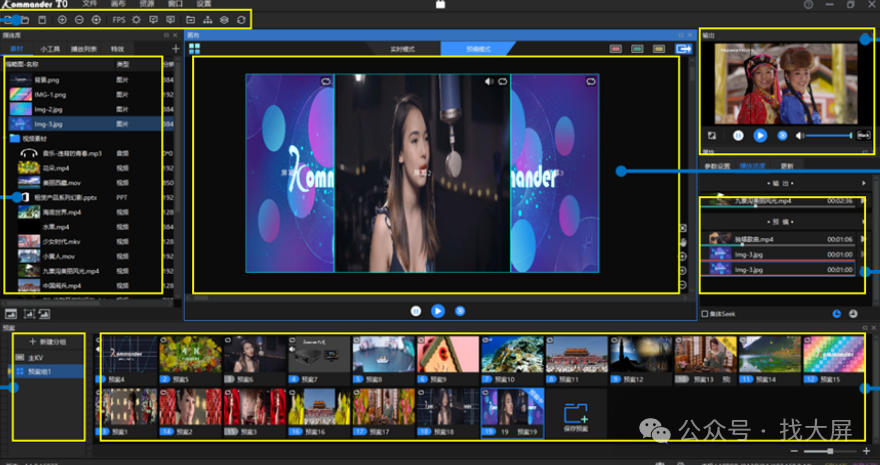Switch to 实时模式 tab
880x465 pixels.
tap(402, 49)
